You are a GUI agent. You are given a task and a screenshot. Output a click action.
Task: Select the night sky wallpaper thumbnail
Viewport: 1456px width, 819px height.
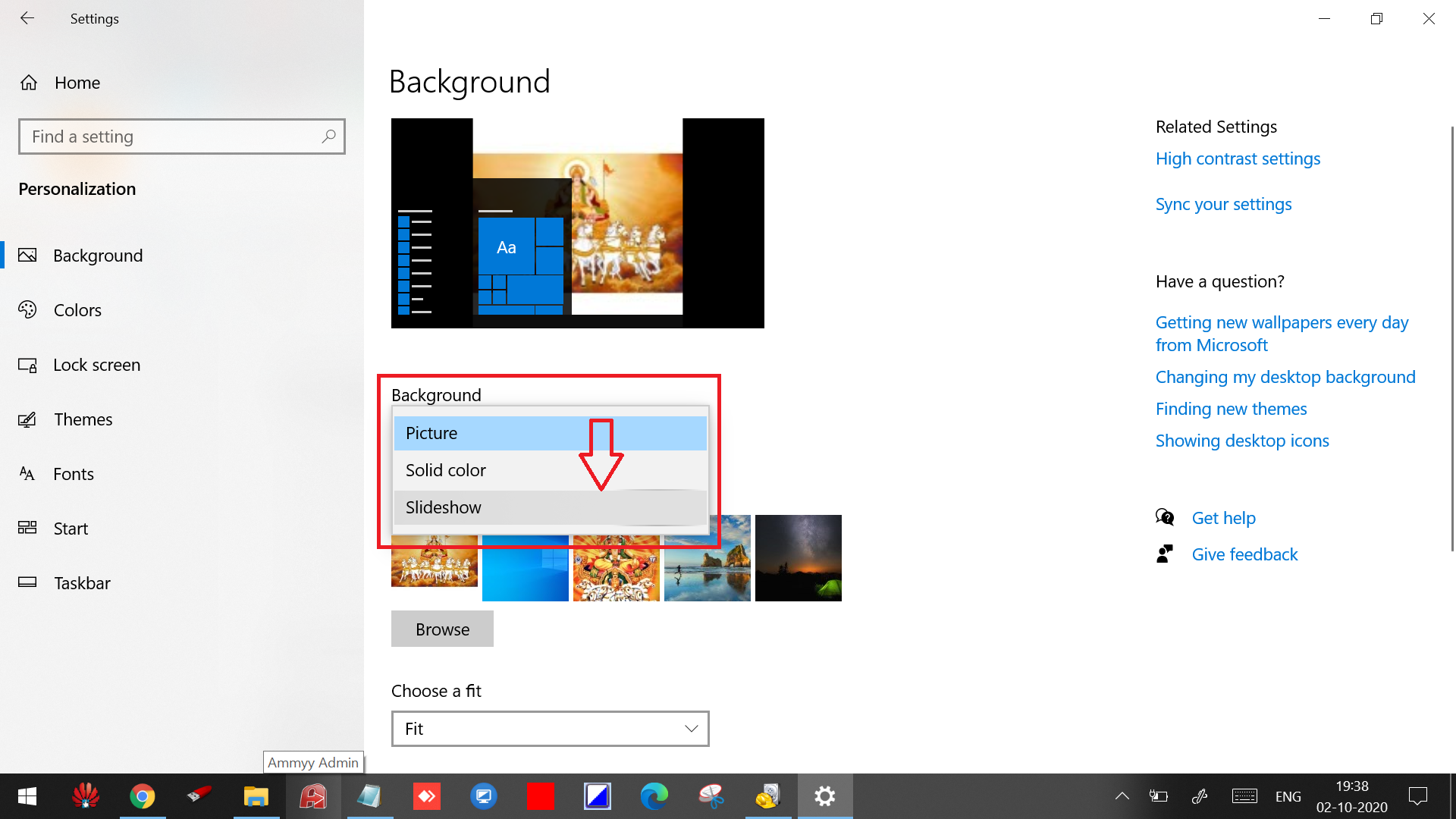(798, 559)
